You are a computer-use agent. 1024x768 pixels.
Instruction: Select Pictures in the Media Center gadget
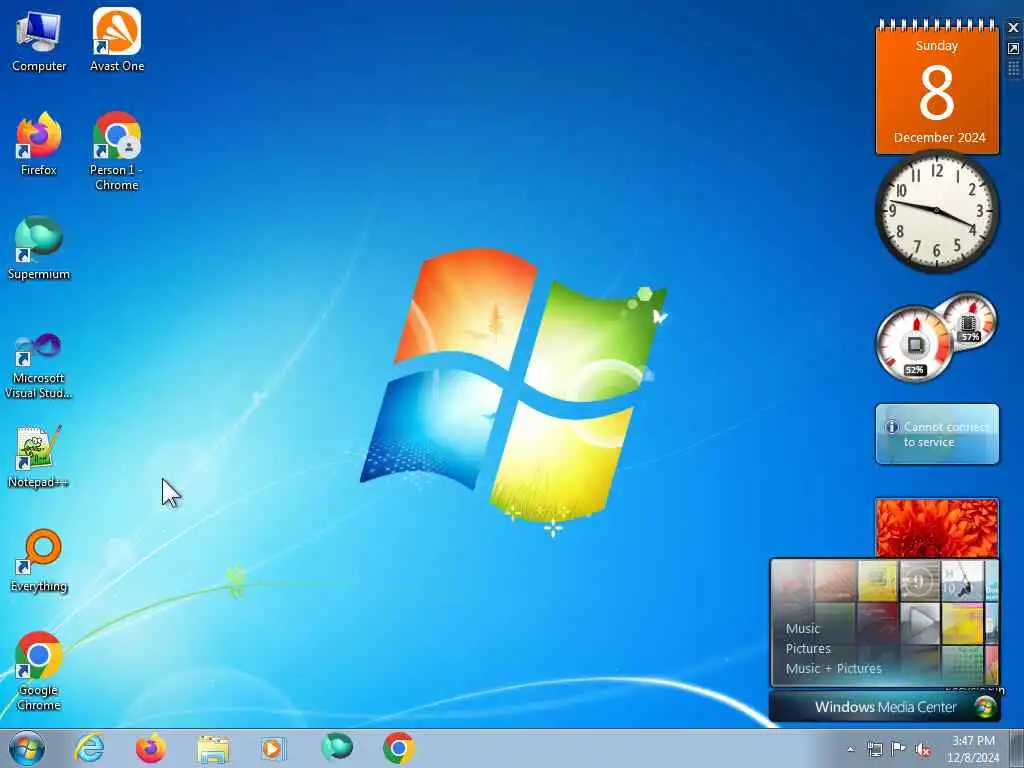808,648
